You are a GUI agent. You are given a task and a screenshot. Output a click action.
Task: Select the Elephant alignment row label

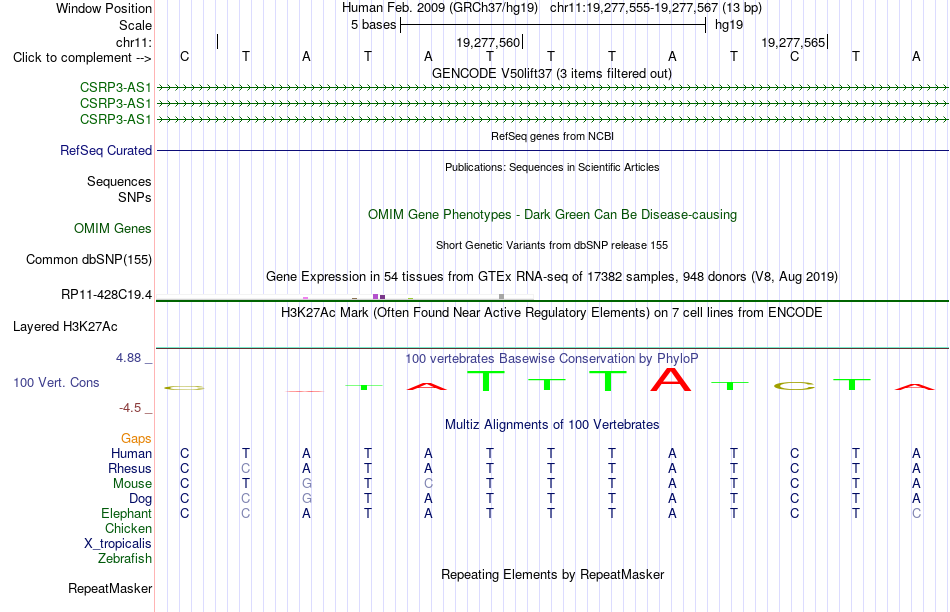127,513
